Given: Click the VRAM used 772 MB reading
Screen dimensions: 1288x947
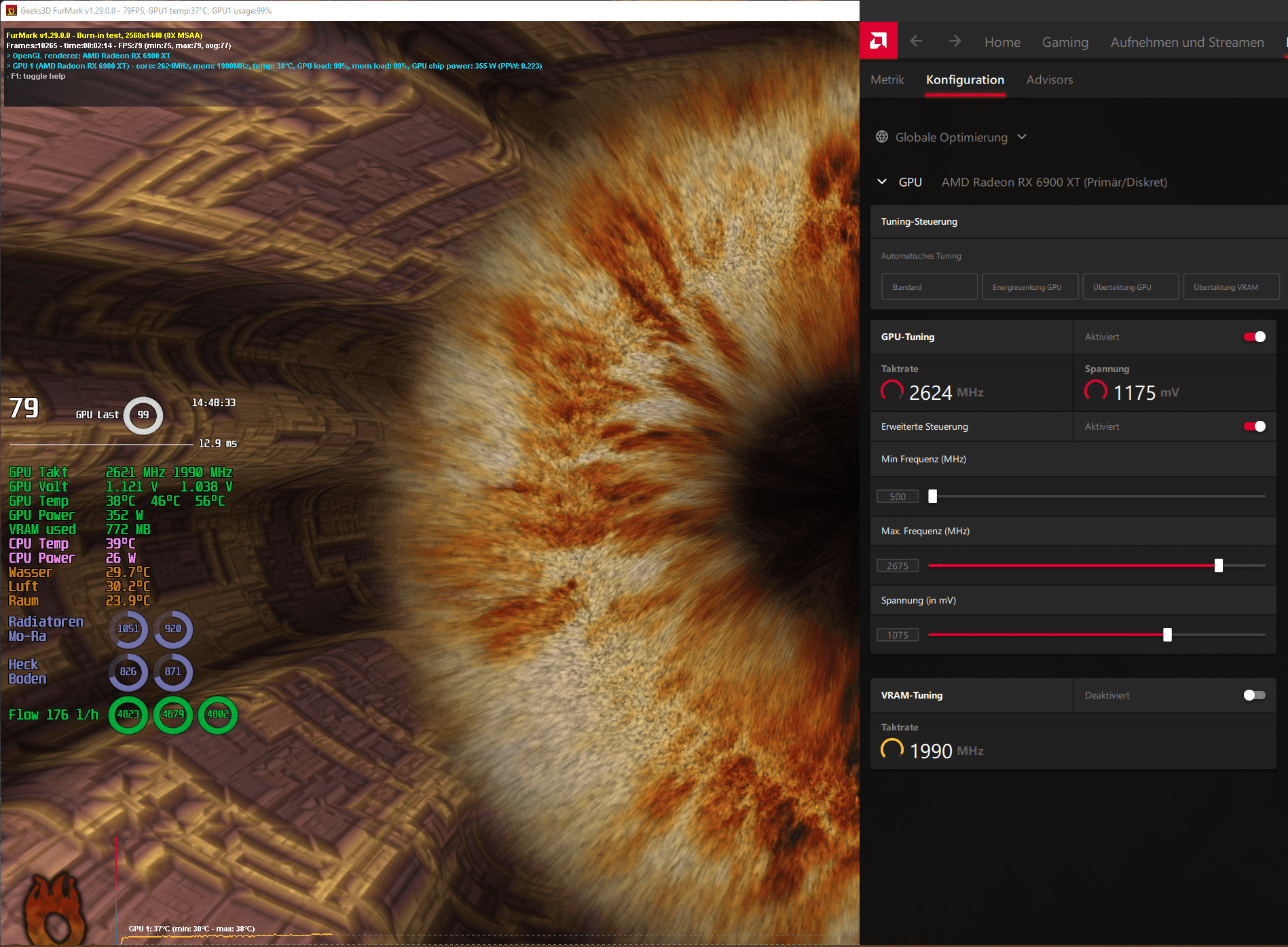Looking at the screenshot, I should pos(79,530).
